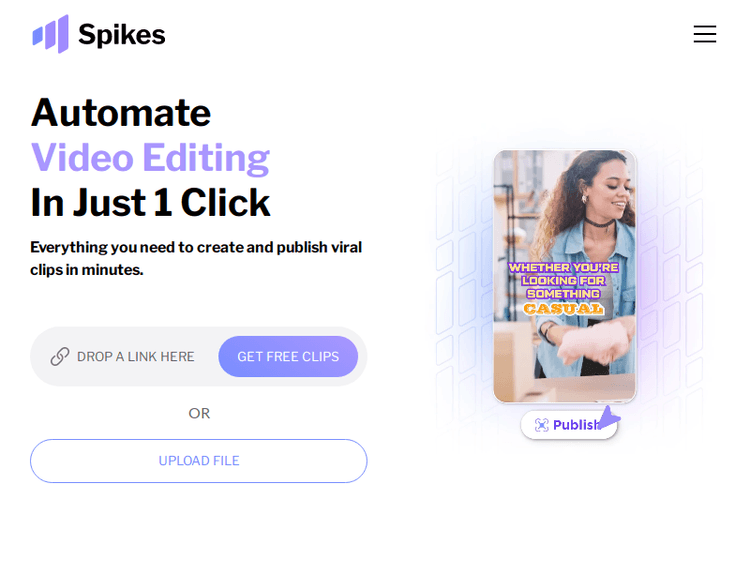
Task: Click the viral clips subtitle paragraph
Action: coord(196,258)
